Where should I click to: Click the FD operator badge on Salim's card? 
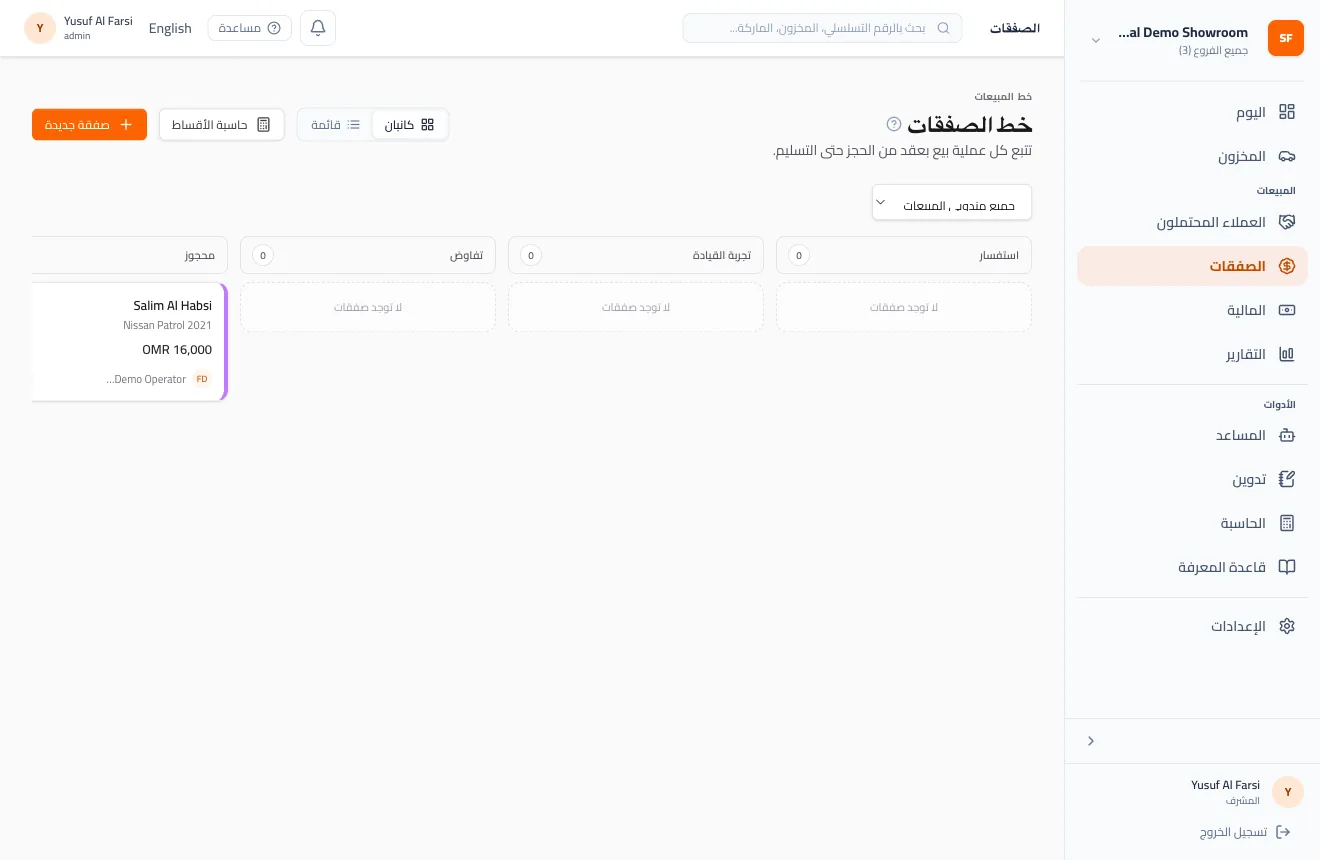tap(202, 379)
